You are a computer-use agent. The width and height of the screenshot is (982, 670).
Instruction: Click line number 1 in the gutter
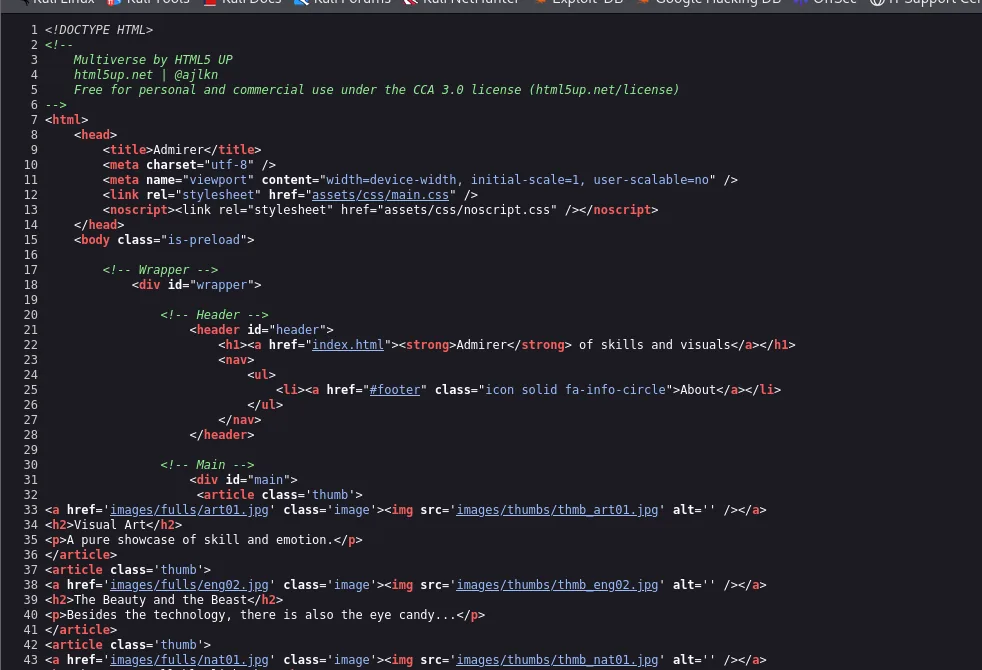pos(34,29)
